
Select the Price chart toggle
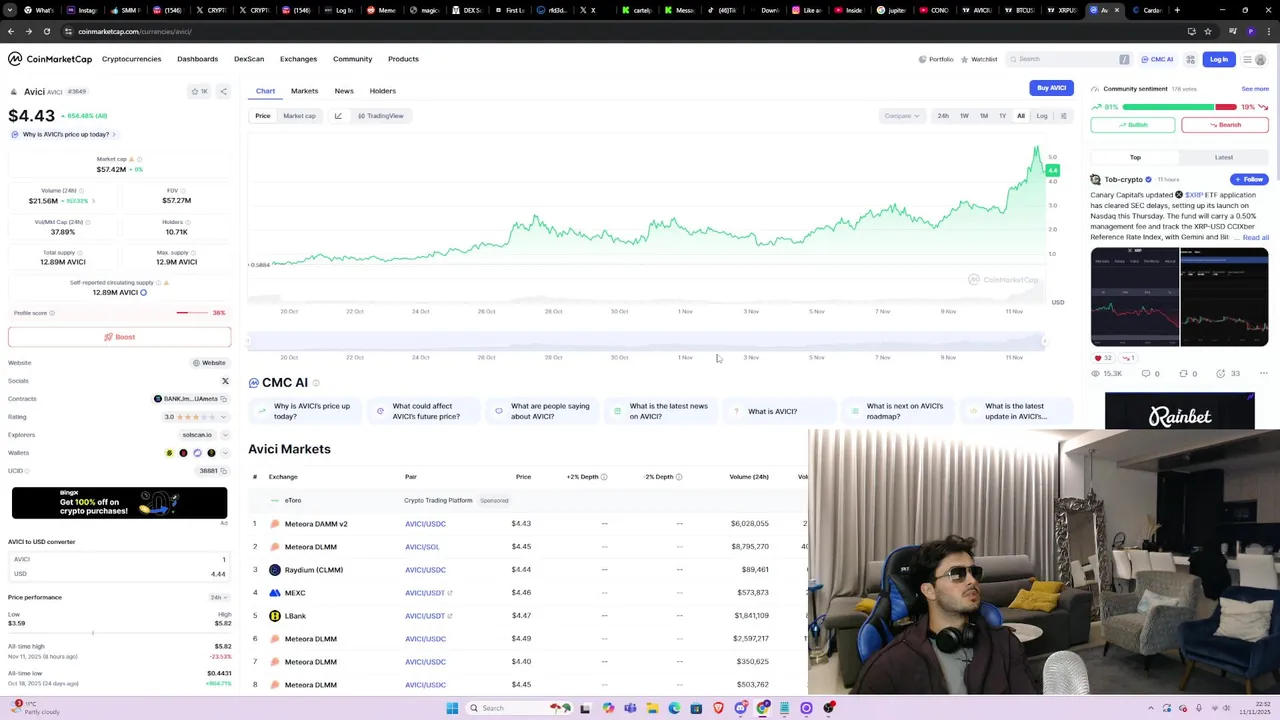pos(262,116)
